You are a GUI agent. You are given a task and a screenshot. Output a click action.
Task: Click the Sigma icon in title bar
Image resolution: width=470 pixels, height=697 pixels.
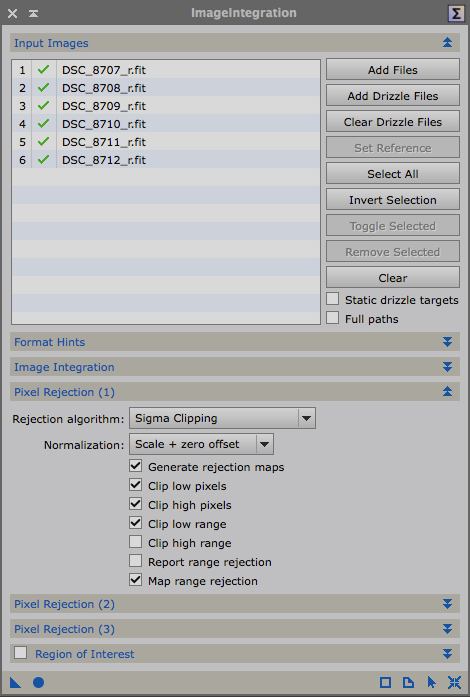[x=456, y=14]
